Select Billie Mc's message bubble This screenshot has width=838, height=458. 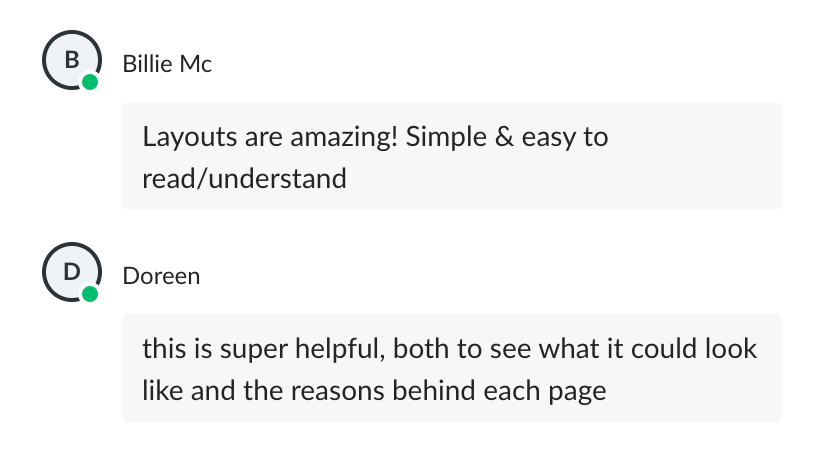pos(451,156)
